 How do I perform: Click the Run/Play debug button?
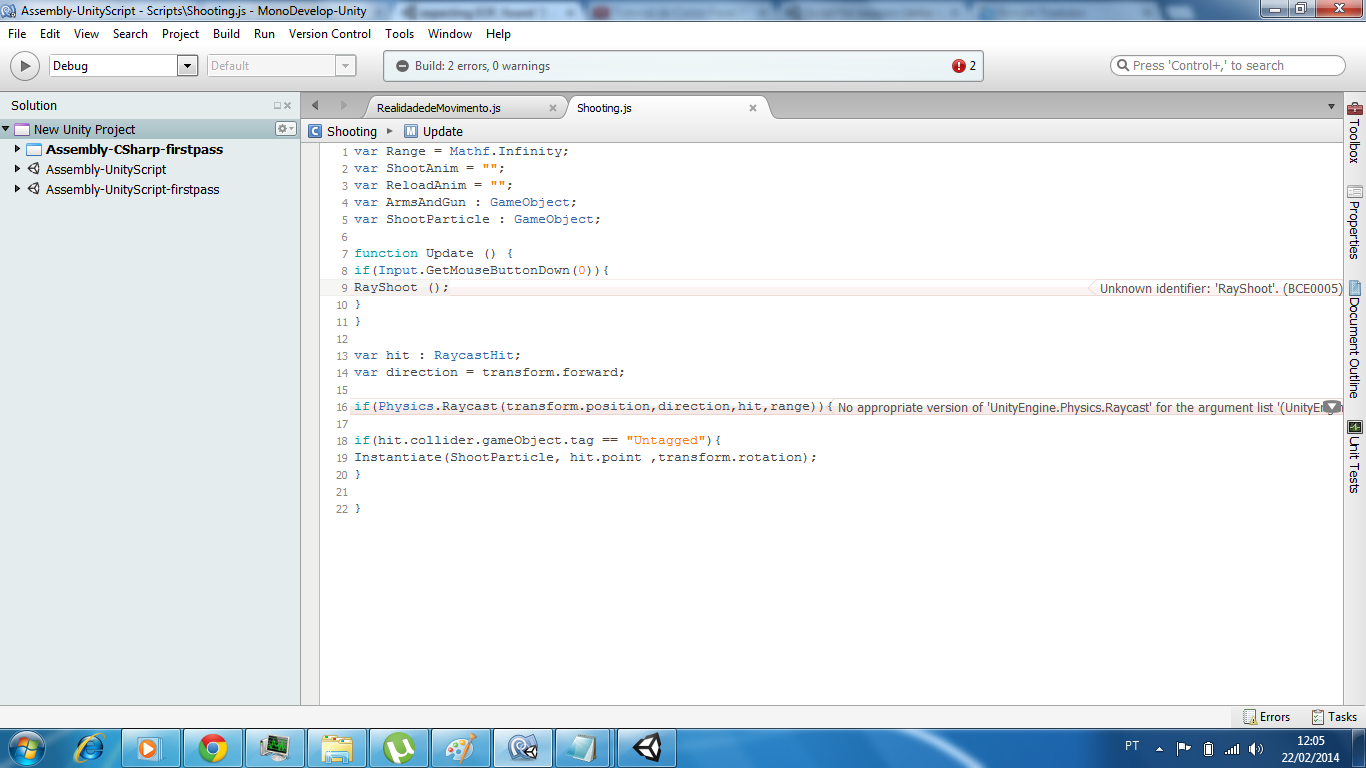point(24,66)
